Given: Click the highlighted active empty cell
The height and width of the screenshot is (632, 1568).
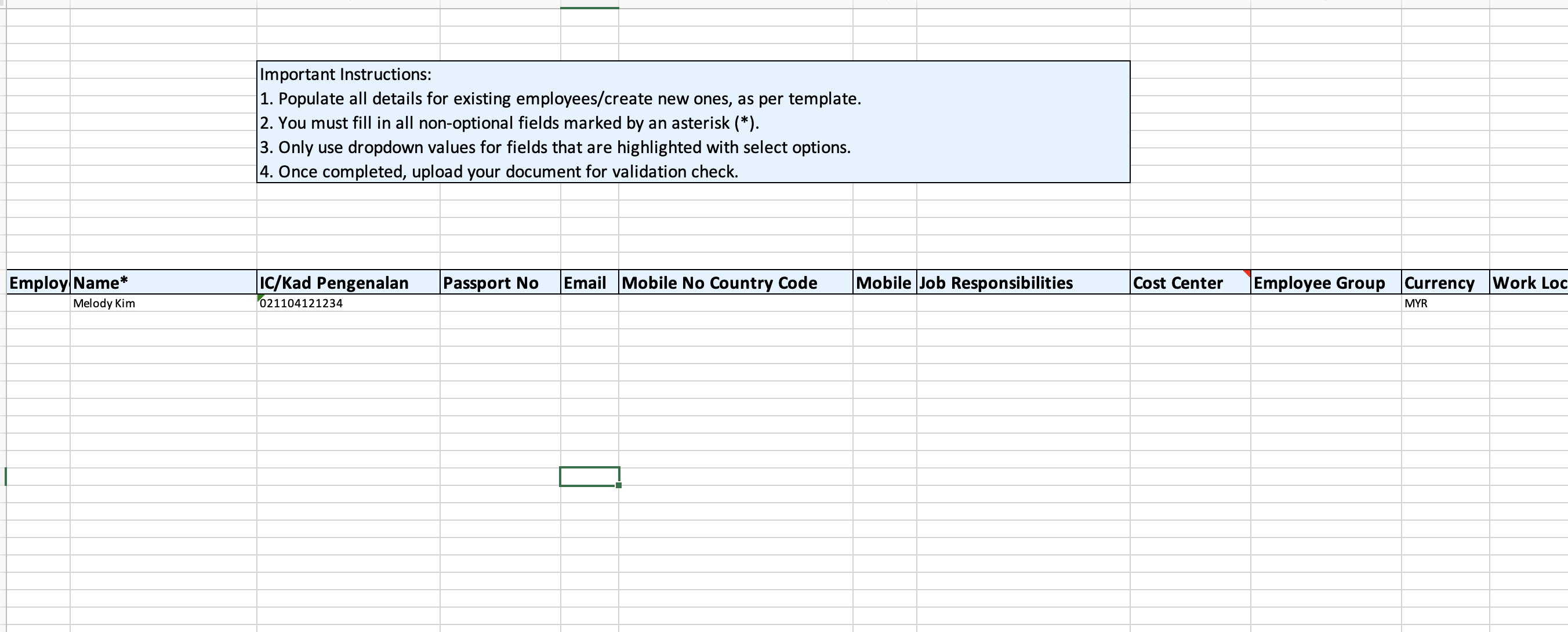Looking at the screenshot, I should click(x=589, y=477).
